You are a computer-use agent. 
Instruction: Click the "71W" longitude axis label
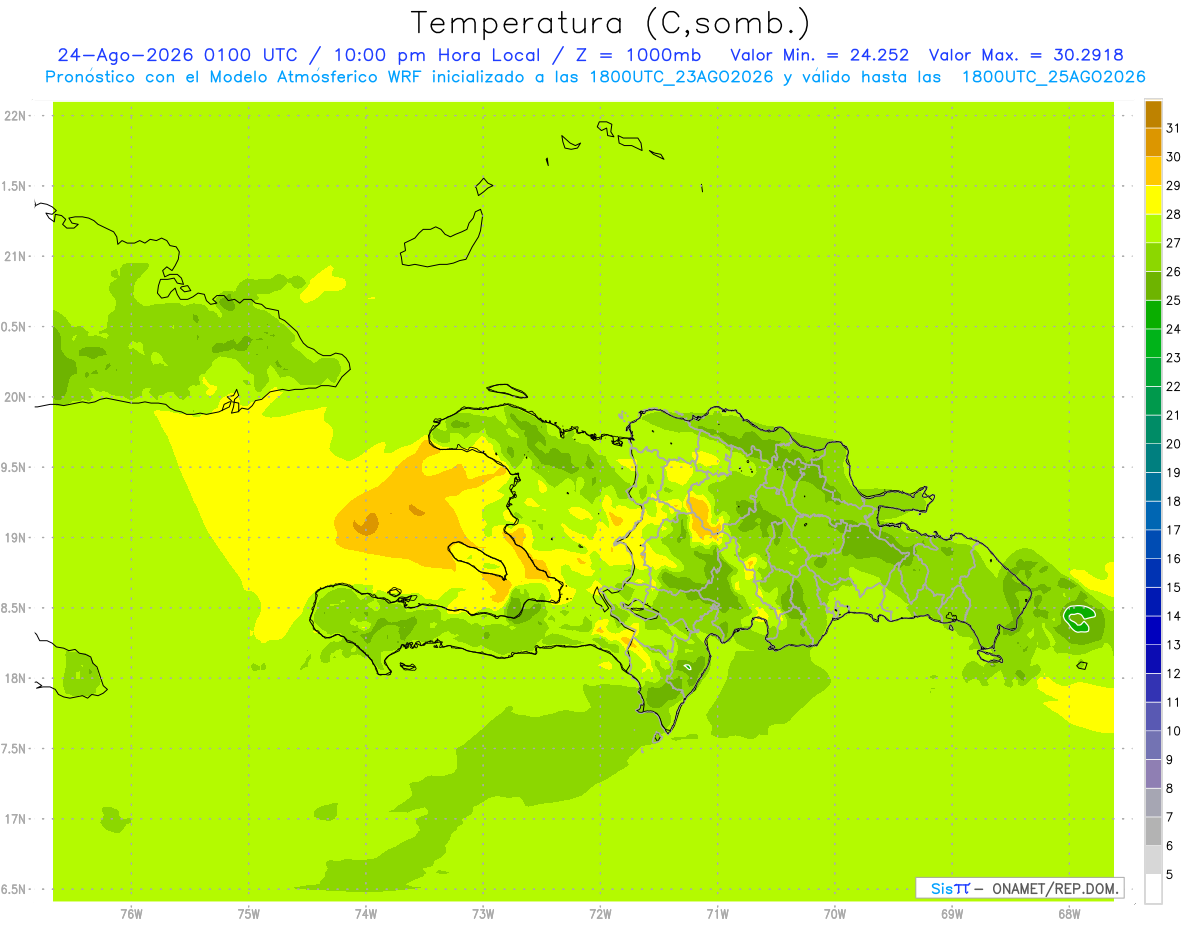pyautogui.click(x=717, y=914)
